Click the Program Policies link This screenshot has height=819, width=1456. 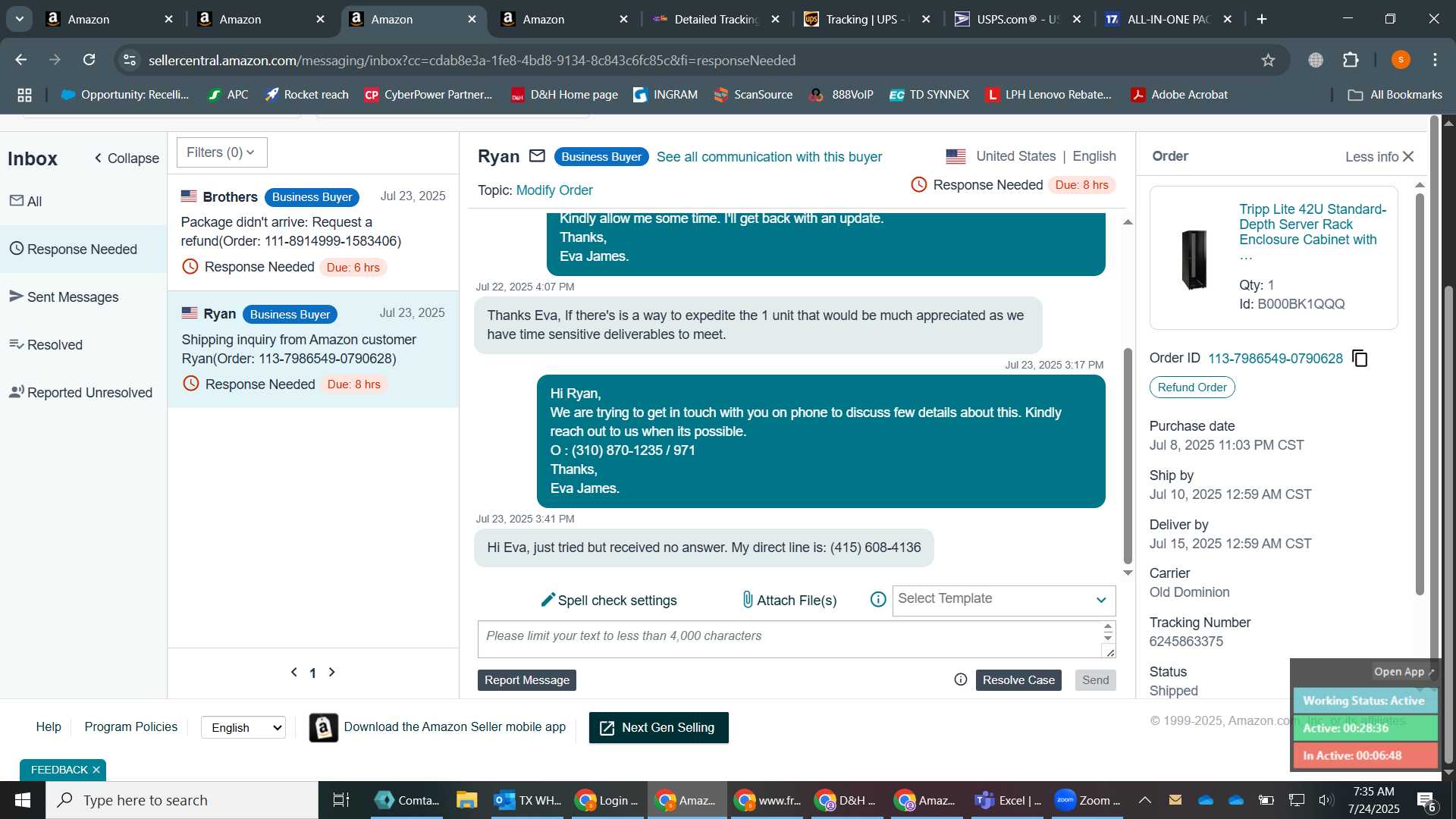(x=131, y=727)
